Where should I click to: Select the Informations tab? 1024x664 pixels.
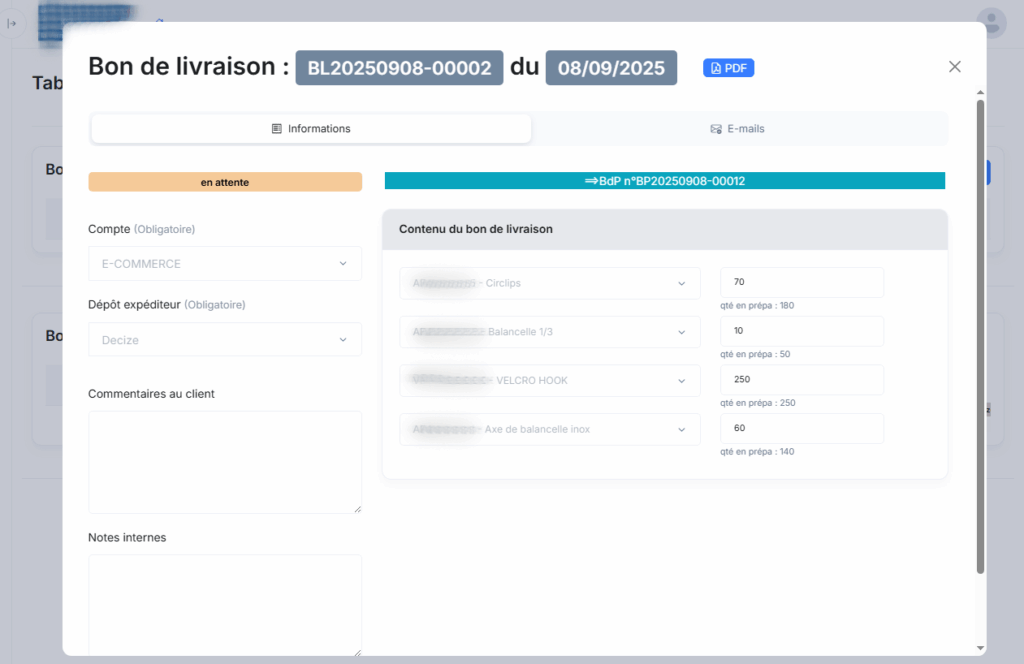[311, 129]
